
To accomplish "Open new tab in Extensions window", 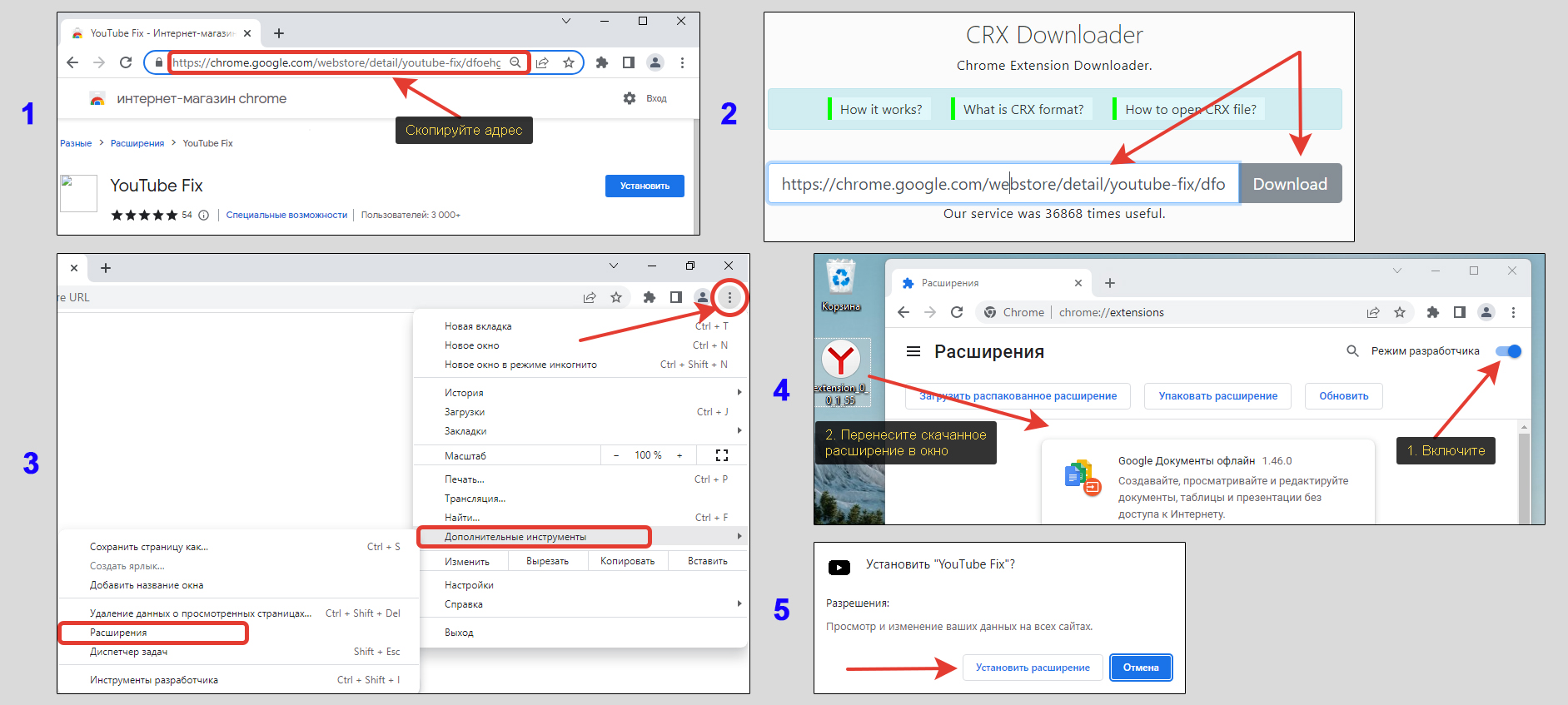I will [1110, 283].
